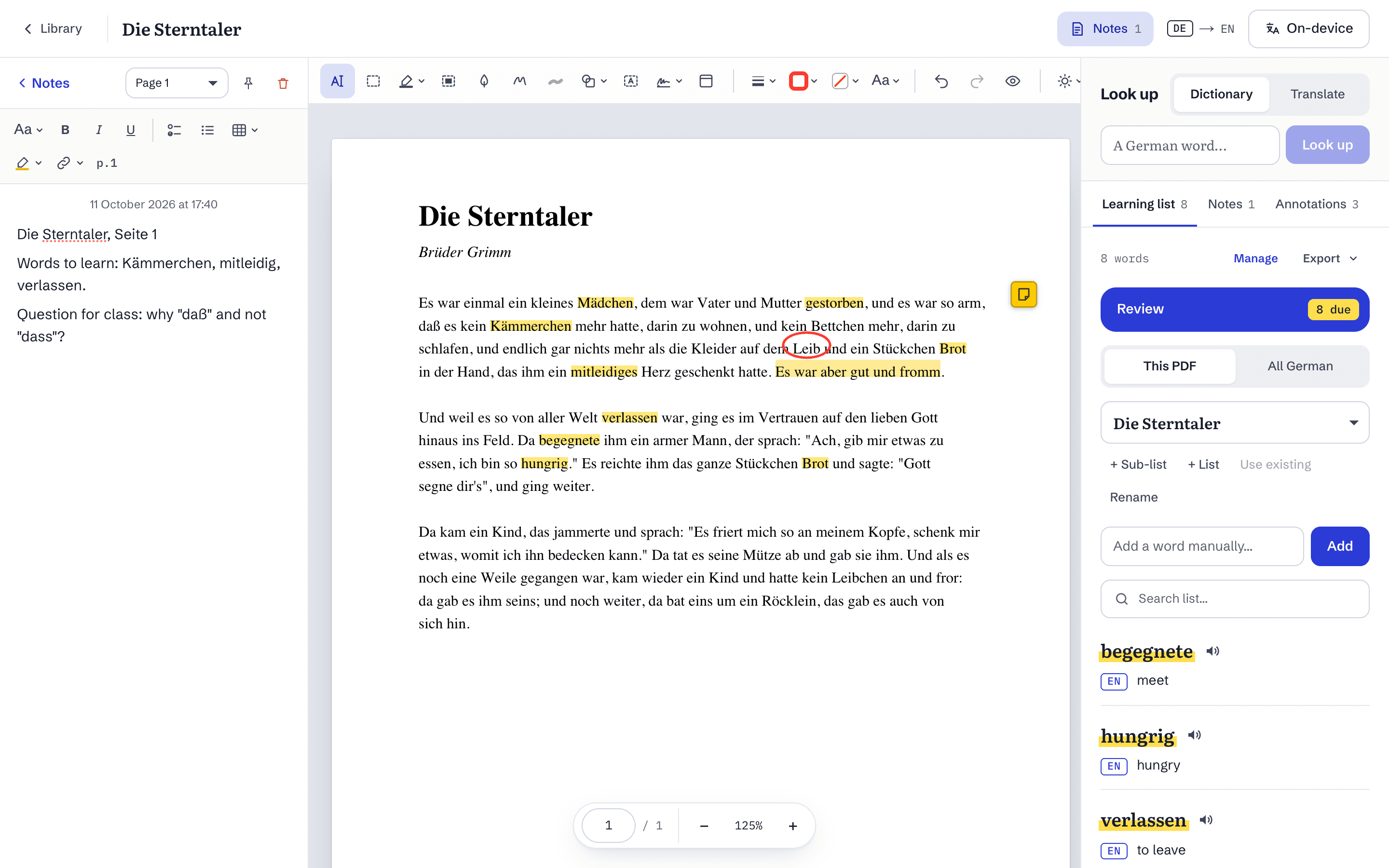Click the Manage link
This screenshot has height=868, width=1389.
coord(1255,258)
